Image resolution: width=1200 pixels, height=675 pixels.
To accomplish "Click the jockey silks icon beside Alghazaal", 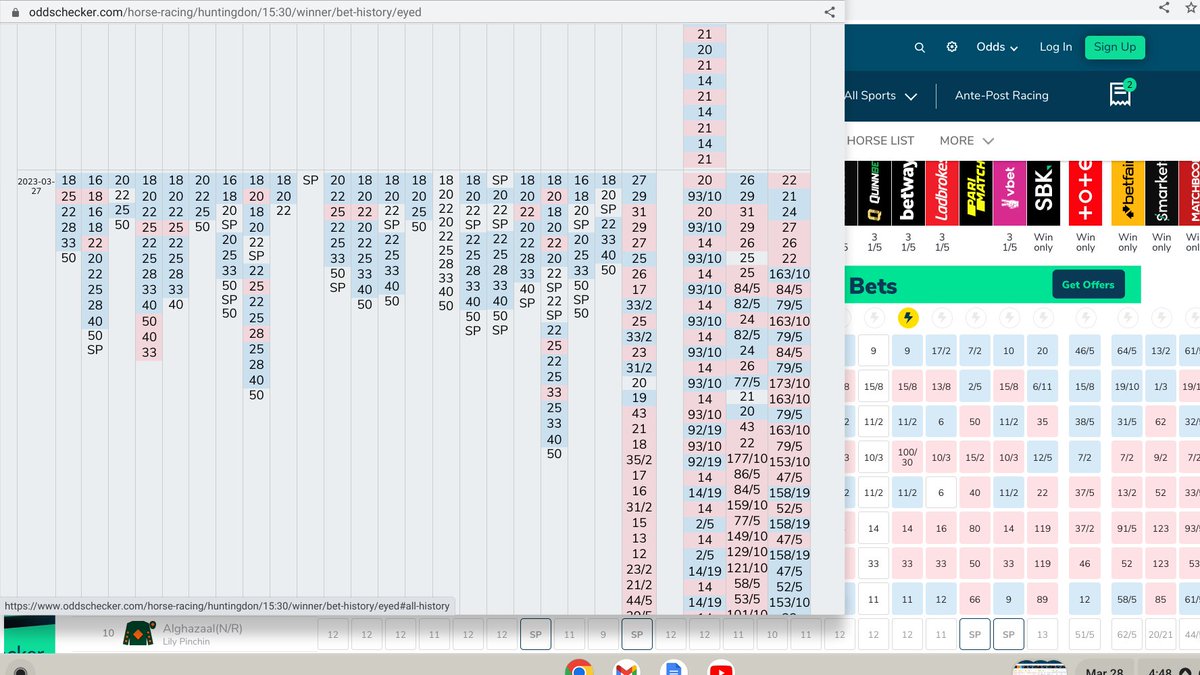I will (x=138, y=635).
